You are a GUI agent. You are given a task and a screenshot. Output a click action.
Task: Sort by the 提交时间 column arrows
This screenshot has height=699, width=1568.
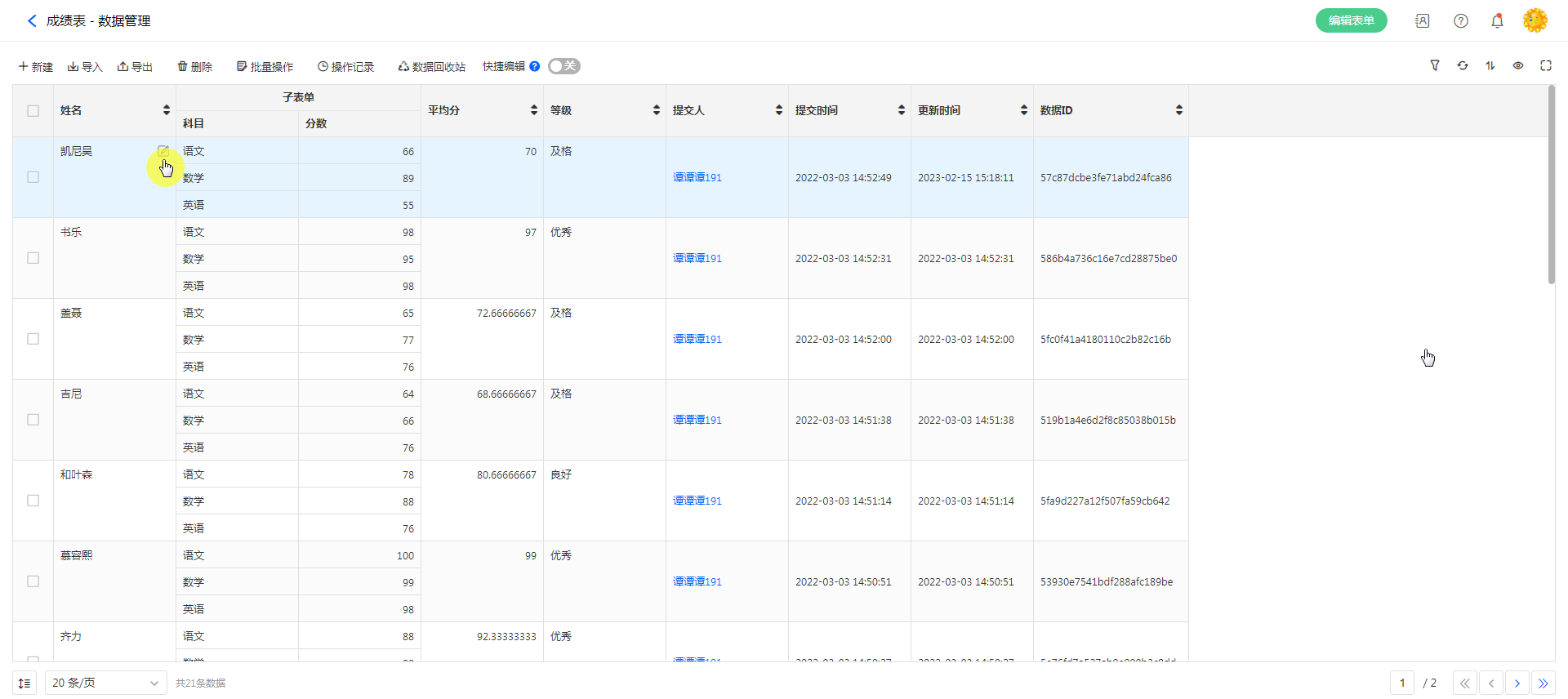coord(901,110)
